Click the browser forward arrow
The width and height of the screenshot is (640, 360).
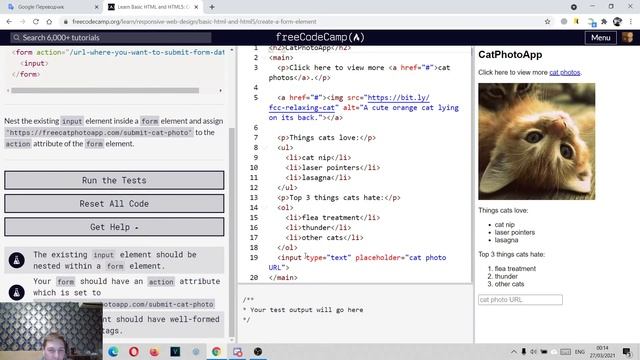22,22
